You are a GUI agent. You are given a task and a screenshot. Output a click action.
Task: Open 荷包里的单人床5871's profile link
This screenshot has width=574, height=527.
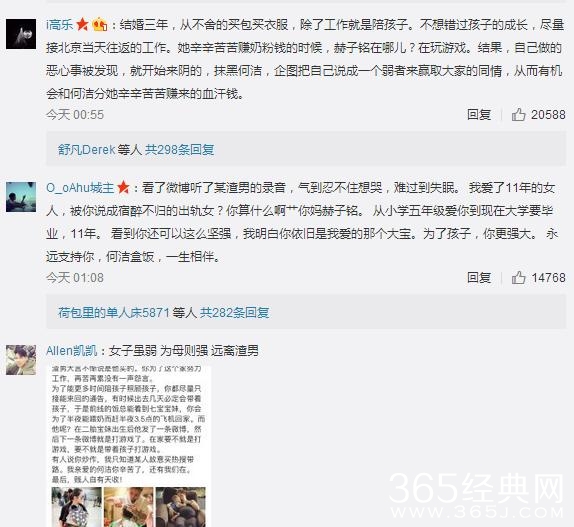(114, 312)
